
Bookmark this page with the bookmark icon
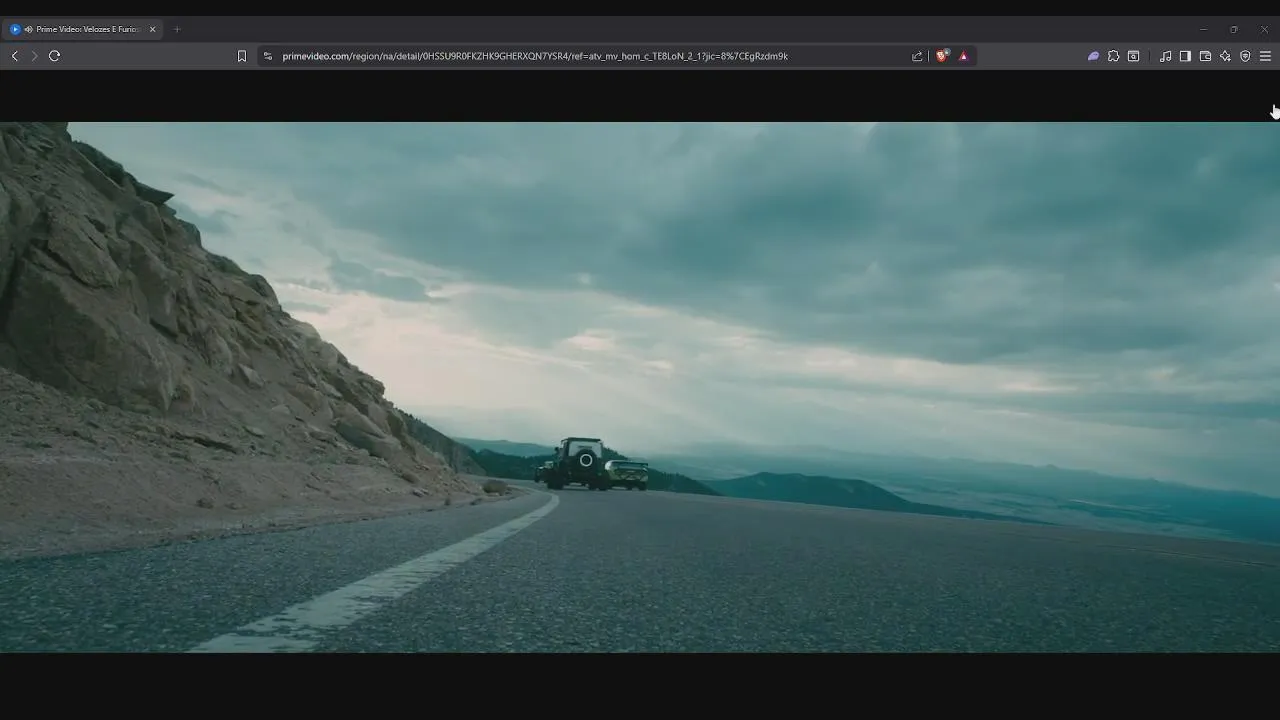tap(241, 56)
